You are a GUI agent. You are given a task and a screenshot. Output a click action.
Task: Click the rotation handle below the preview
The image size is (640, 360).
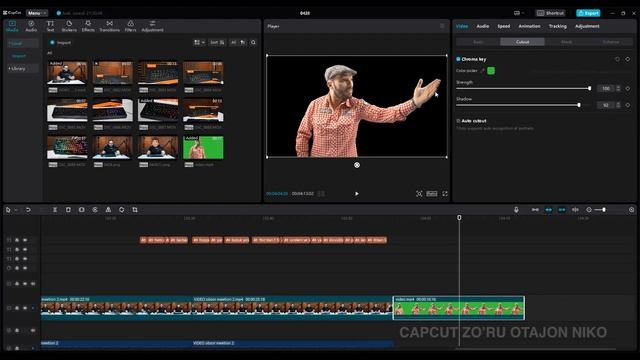pos(357,165)
